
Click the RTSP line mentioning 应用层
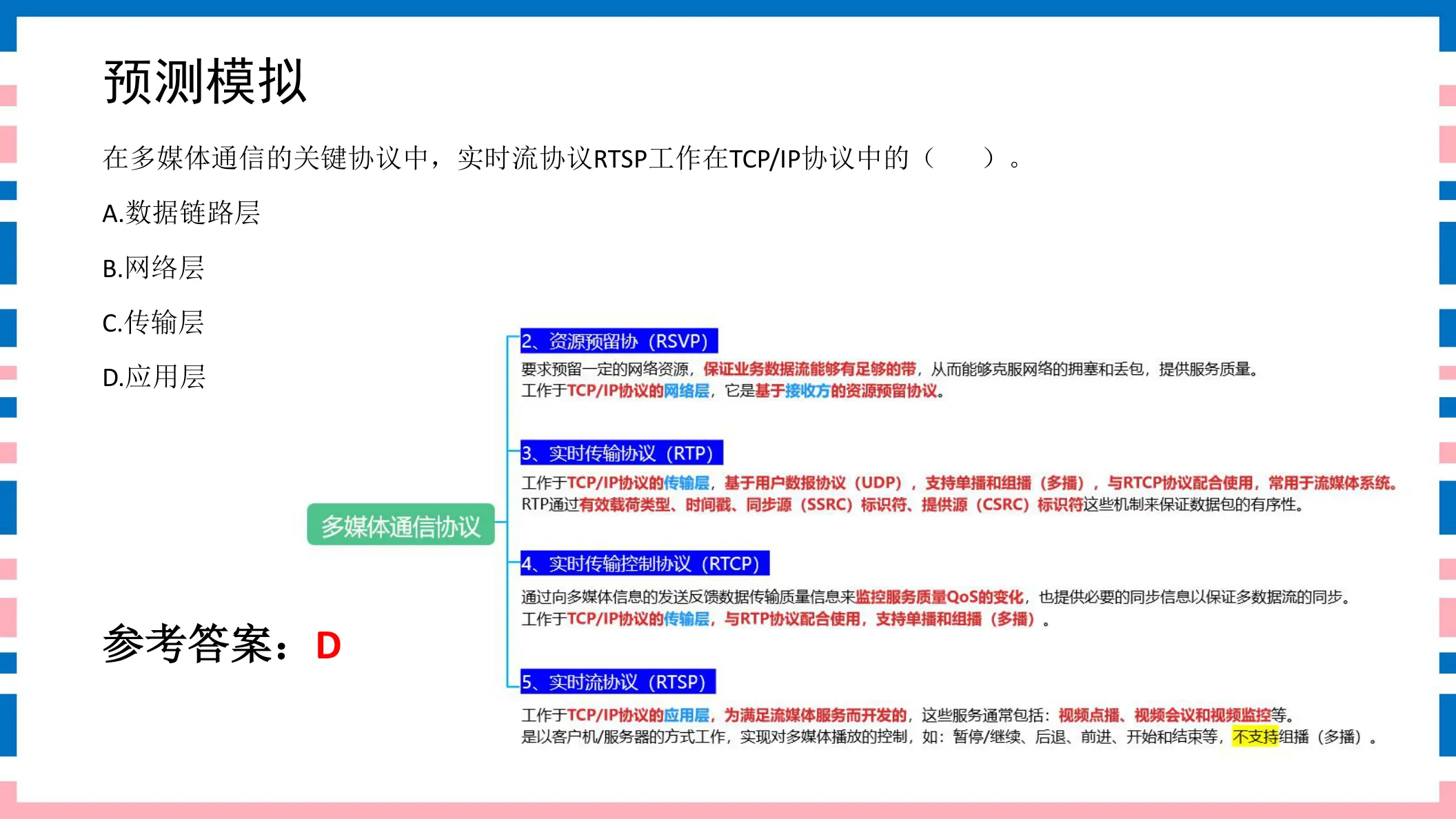[909, 715]
